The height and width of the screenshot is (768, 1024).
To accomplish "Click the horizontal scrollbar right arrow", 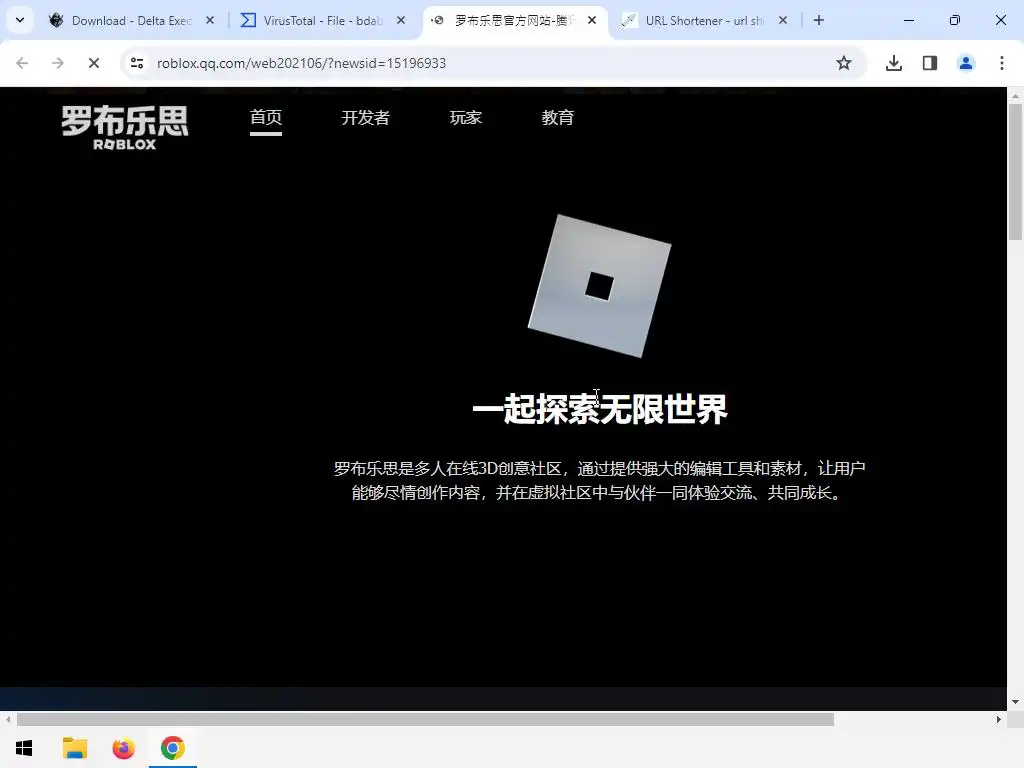I will click(x=999, y=720).
